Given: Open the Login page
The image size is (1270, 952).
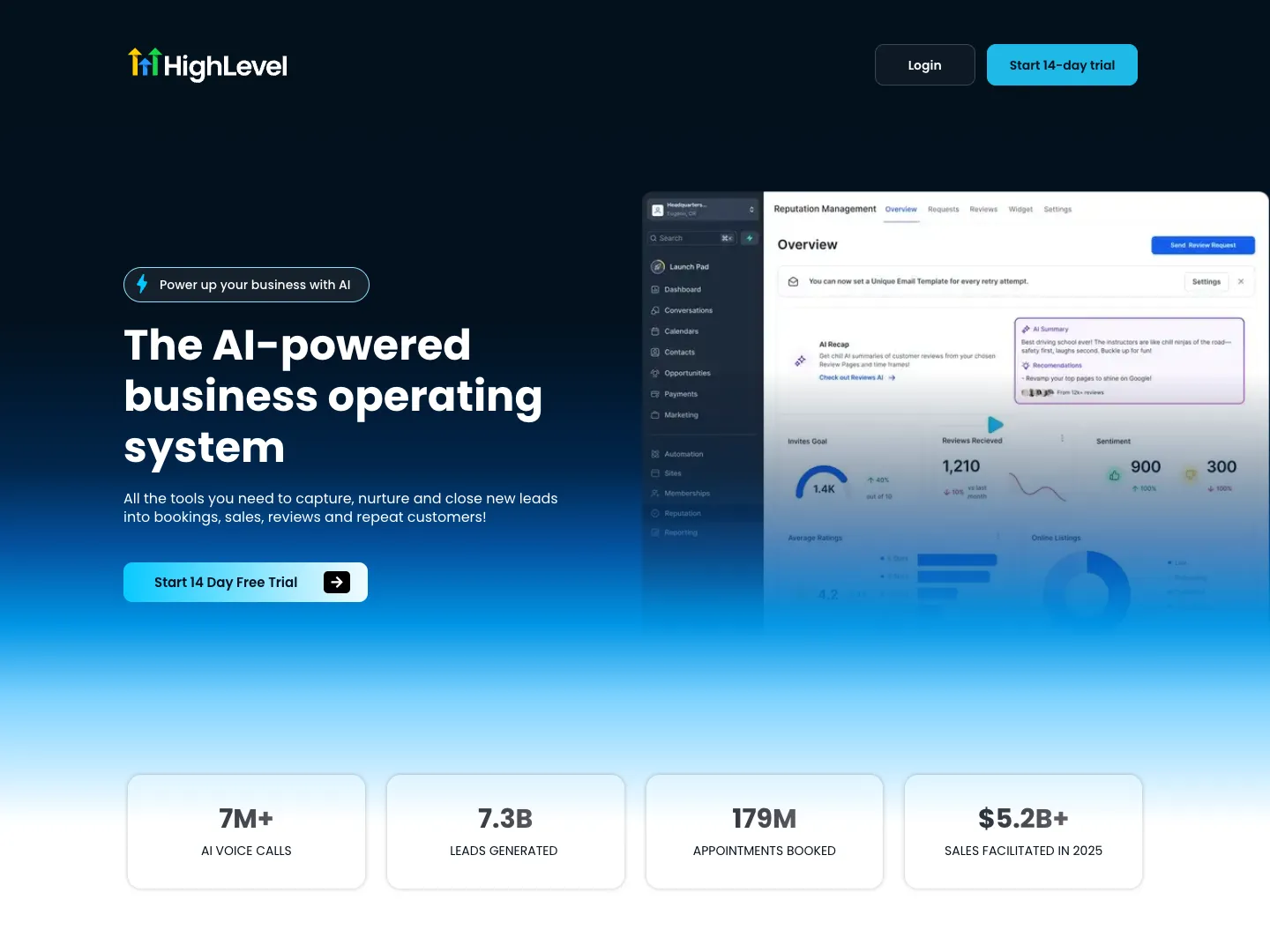Looking at the screenshot, I should pos(924,65).
